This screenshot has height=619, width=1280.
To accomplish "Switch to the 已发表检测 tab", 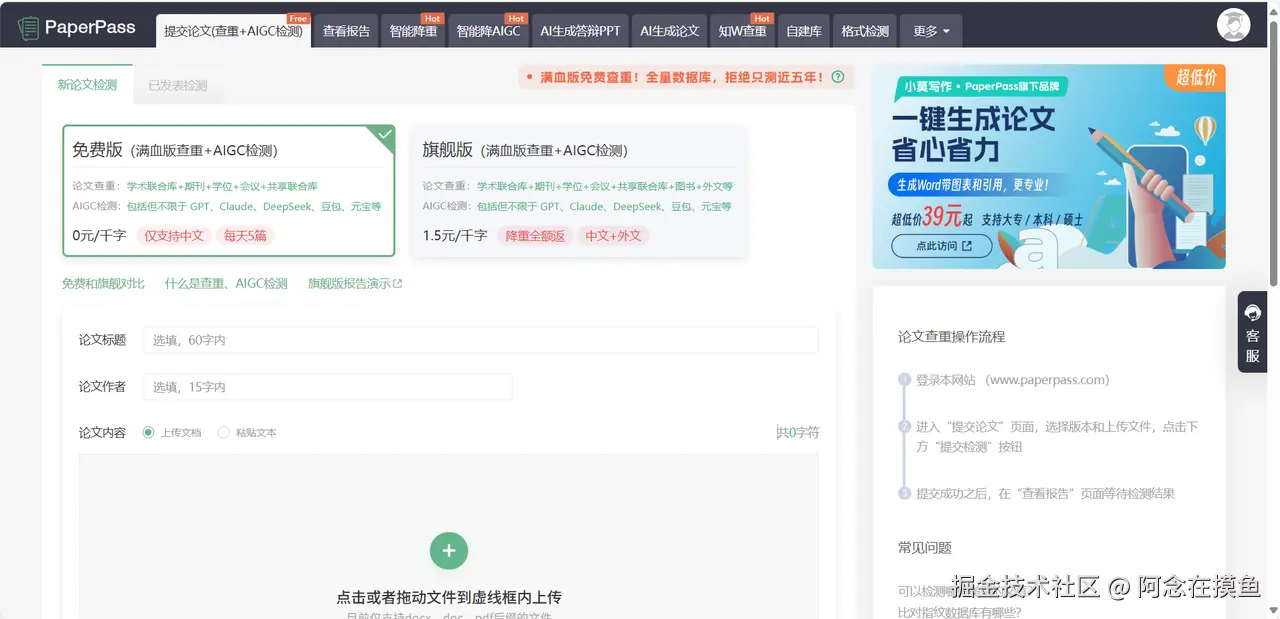I will 178,86.
